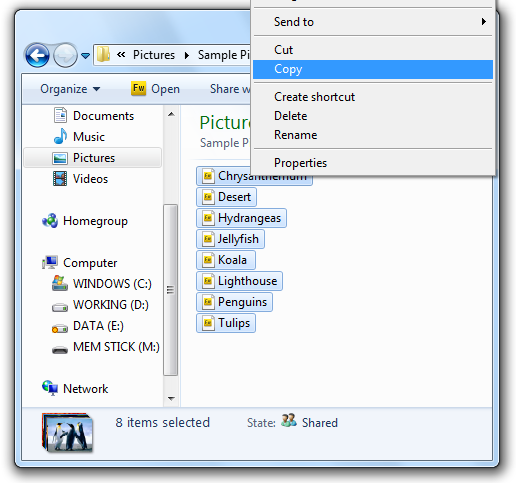
Task: Select the Koala file
Action: coord(226,260)
